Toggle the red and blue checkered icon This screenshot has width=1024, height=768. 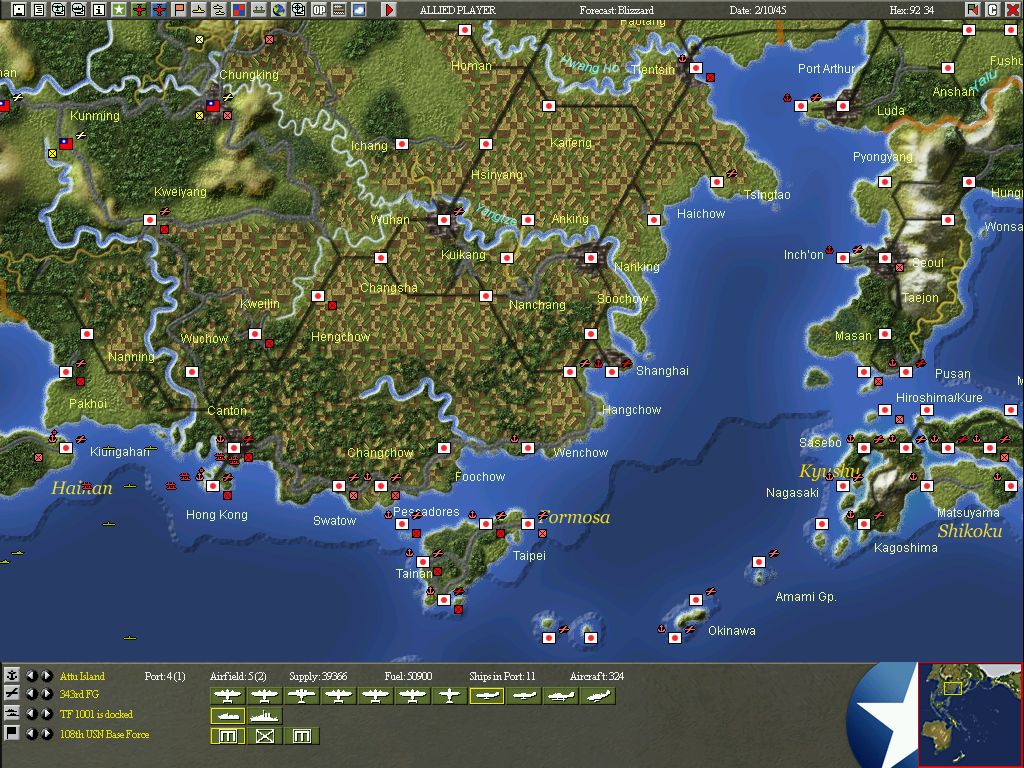point(239,9)
